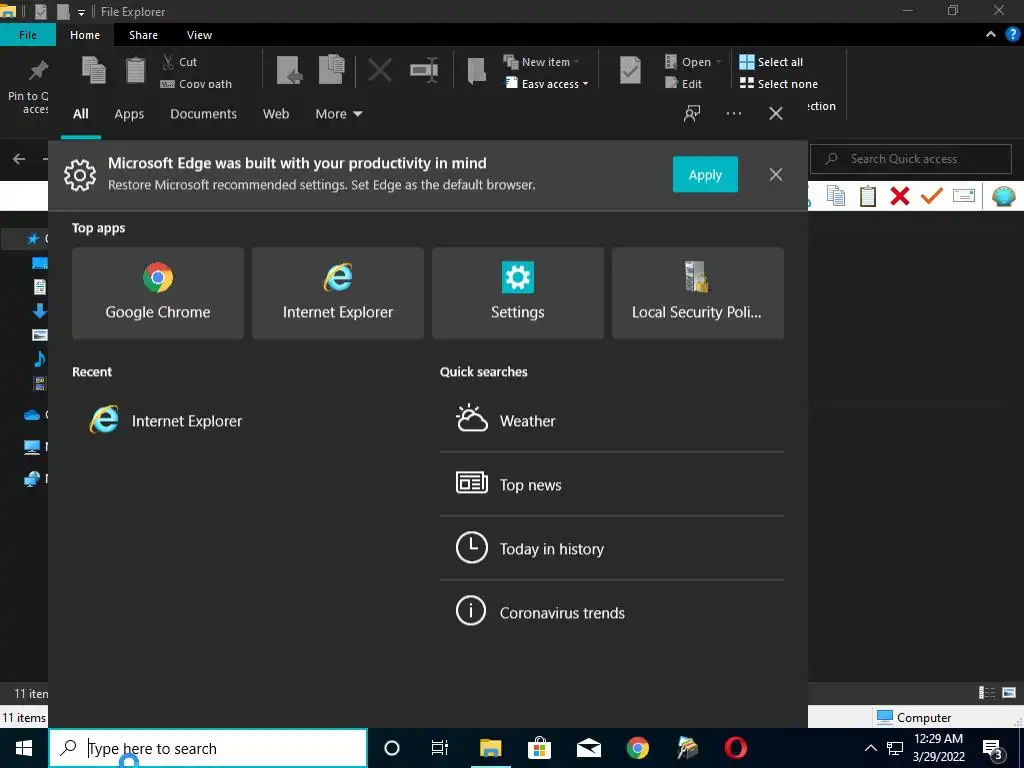
Task: Click the clipboard paste toolbar icon
Action: (868, 195)
